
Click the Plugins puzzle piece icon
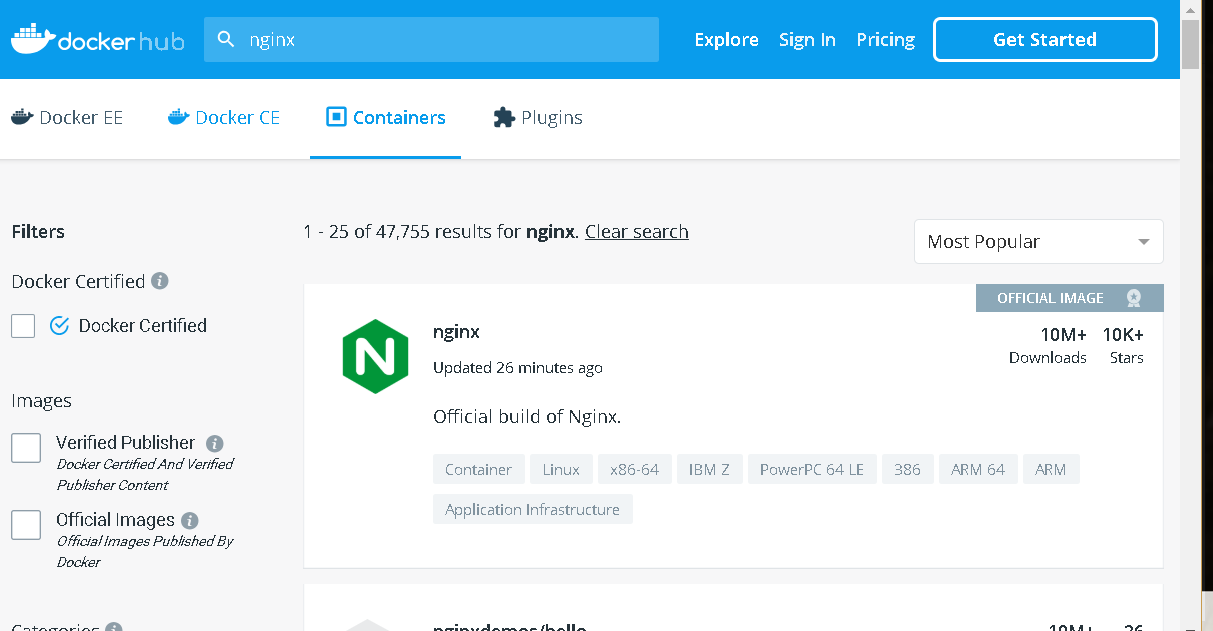coord(504,117)
